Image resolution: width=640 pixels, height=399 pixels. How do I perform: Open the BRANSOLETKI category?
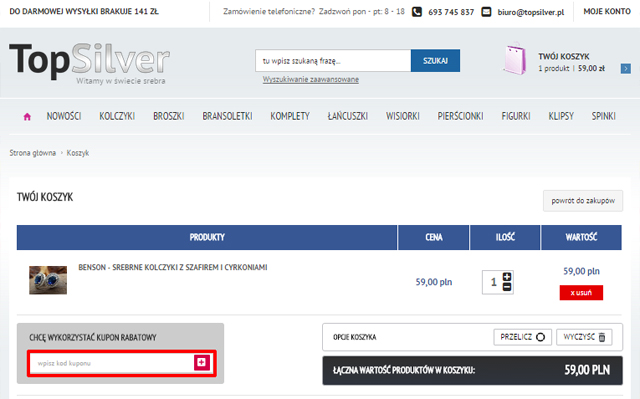pyautogui.click(x=227, y=116)
